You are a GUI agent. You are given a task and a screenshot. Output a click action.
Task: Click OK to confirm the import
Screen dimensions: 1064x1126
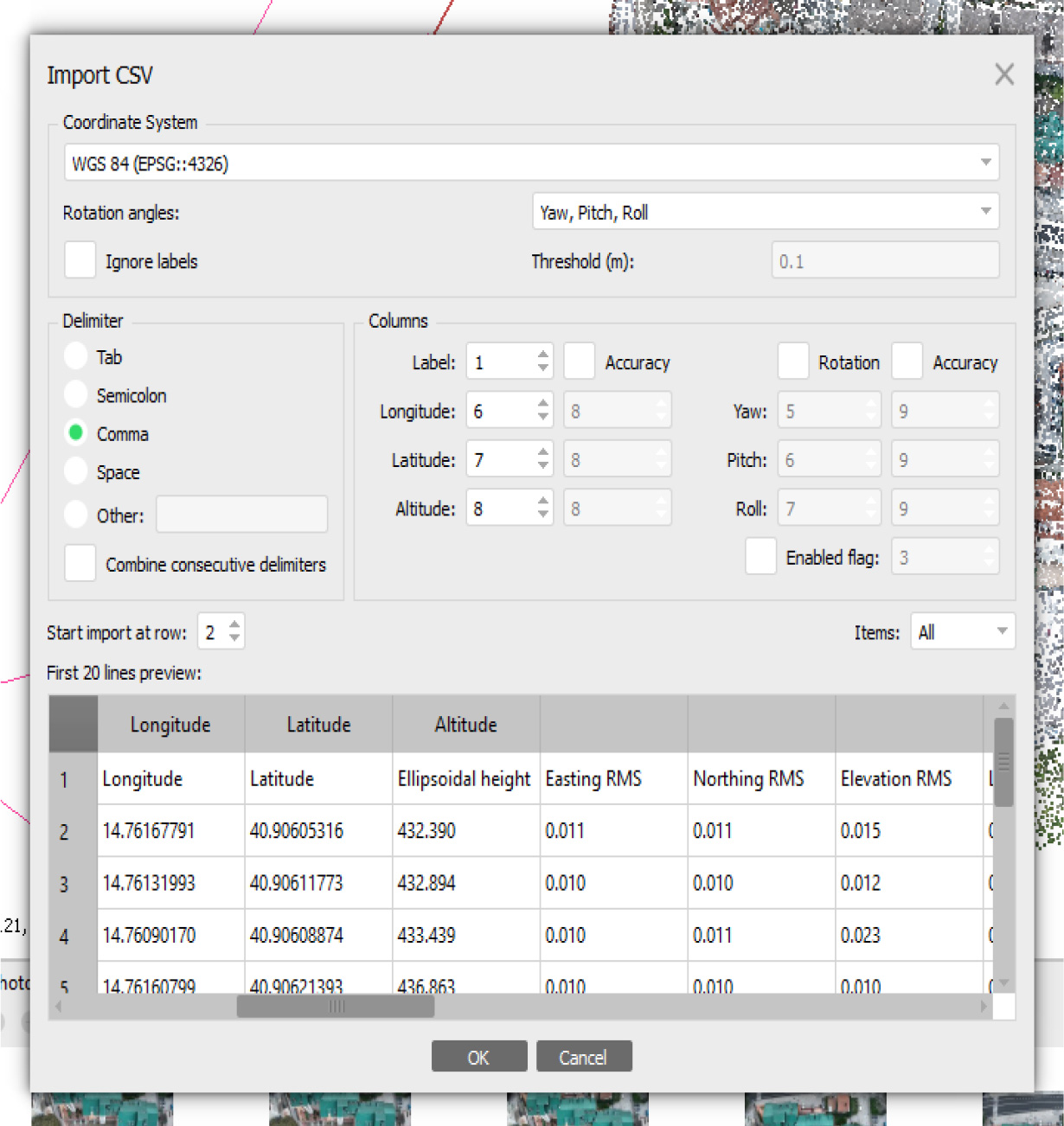tap(478, 1057)
